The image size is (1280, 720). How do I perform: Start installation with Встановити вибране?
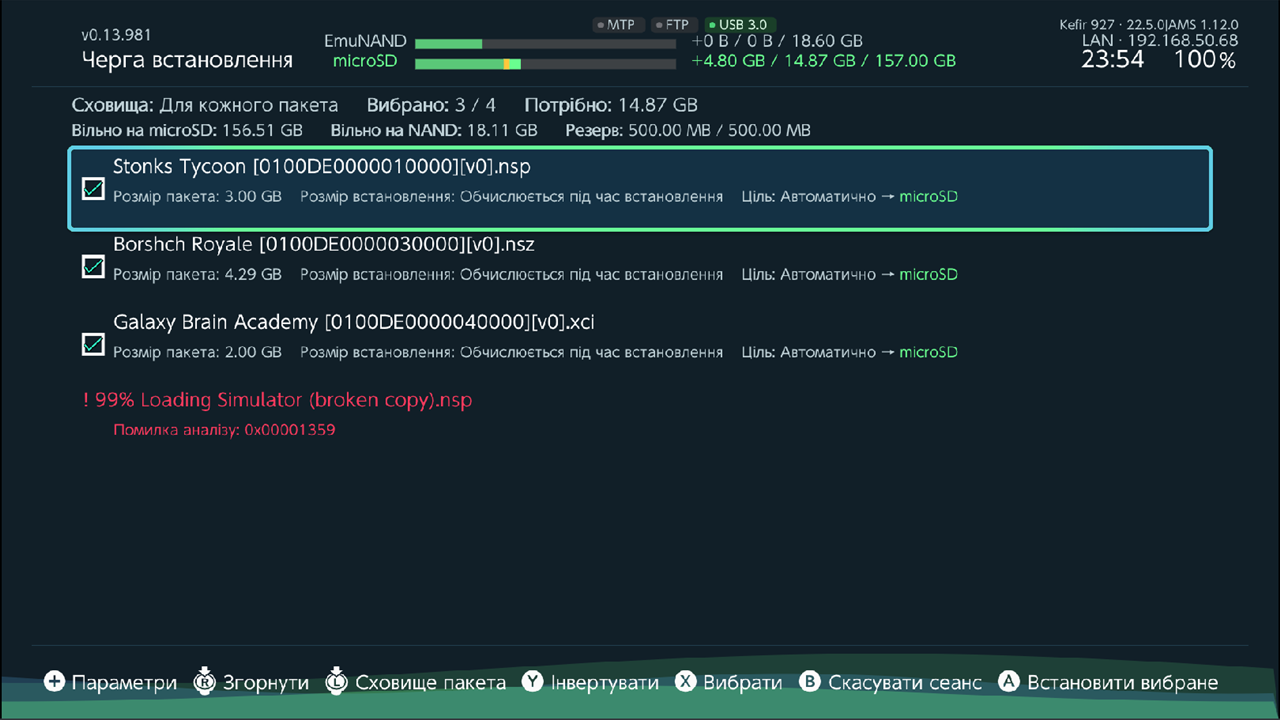click(1123, 683)
